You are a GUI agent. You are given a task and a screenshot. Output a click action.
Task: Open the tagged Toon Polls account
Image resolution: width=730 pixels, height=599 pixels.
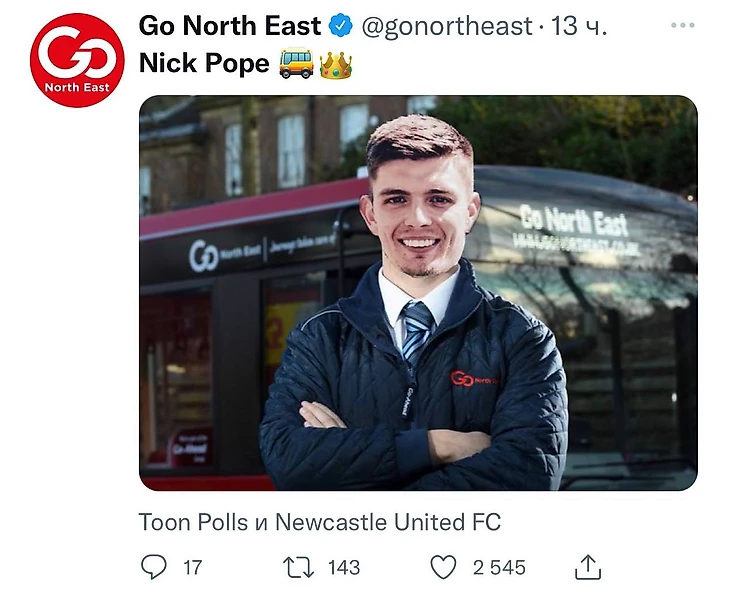coord(193,522)
